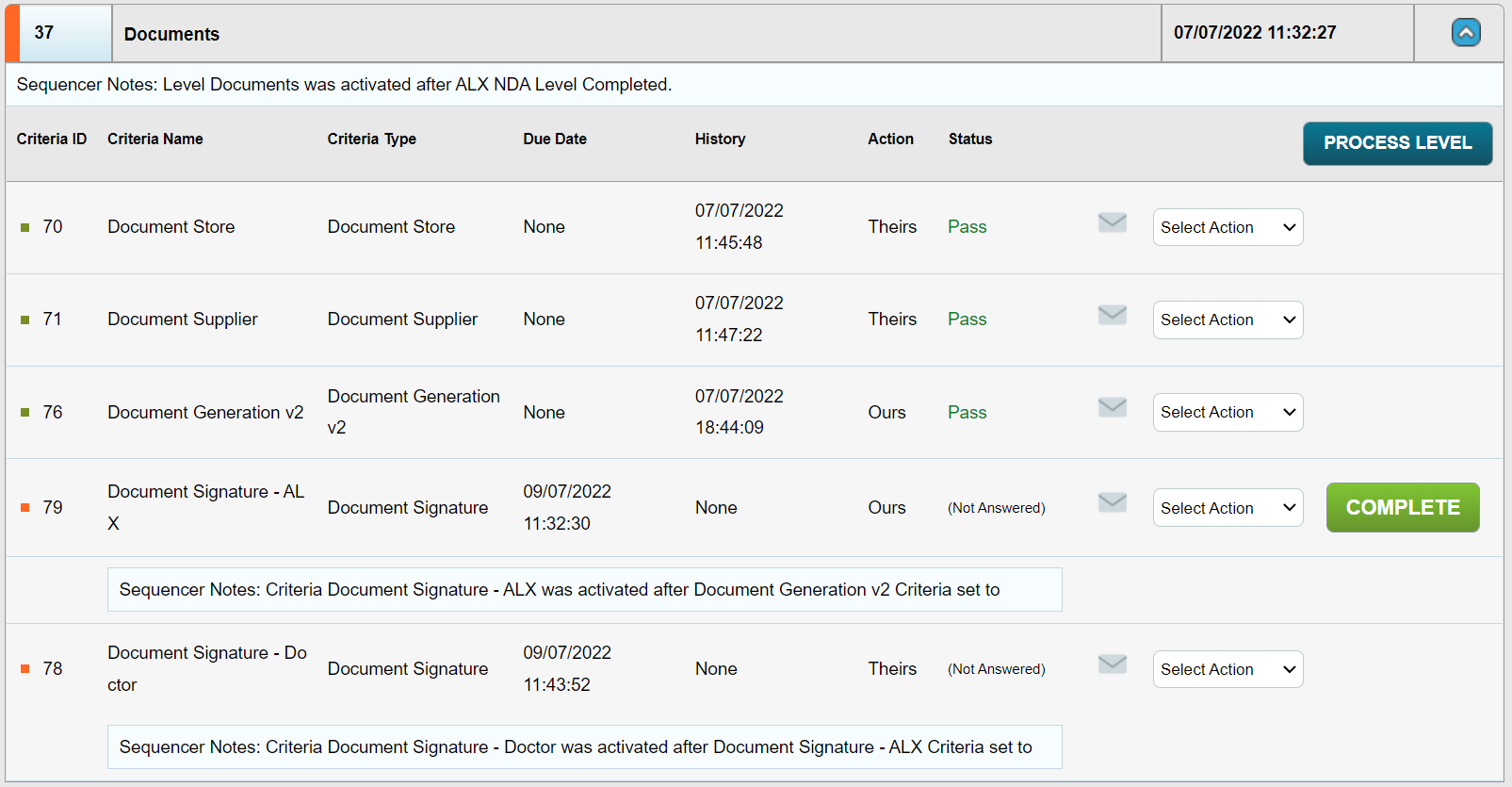
Task: Click orange status marker for criteria 79
Action: 25,508
